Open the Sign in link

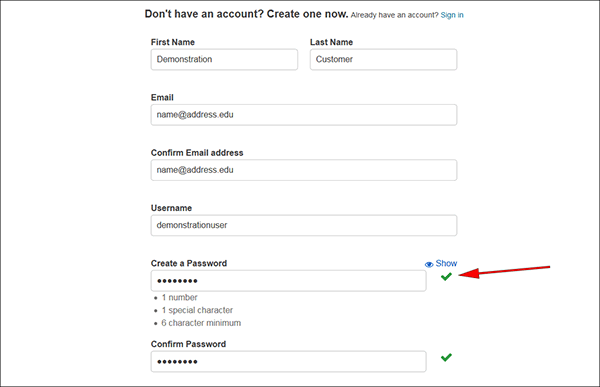coord(452,15)
